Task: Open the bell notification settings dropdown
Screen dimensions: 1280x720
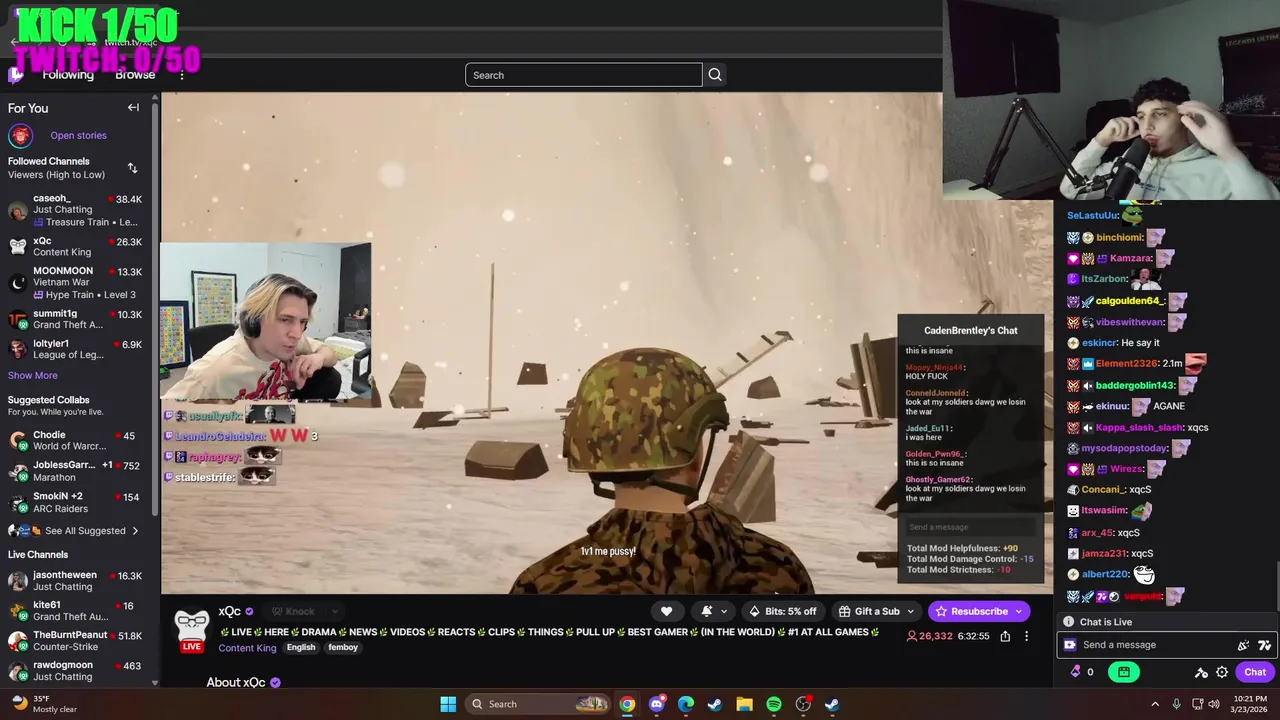Action: click(712, 611)
